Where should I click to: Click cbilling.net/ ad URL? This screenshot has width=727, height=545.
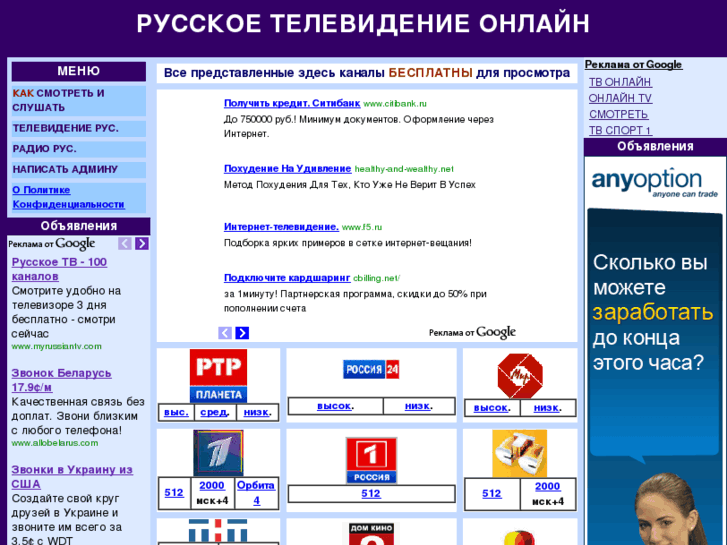pyautogui.click(x=376, y=278)
